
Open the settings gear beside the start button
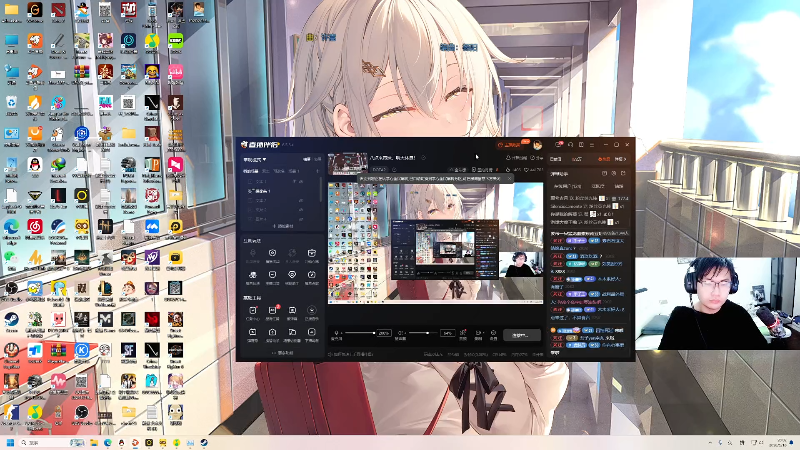493,333
